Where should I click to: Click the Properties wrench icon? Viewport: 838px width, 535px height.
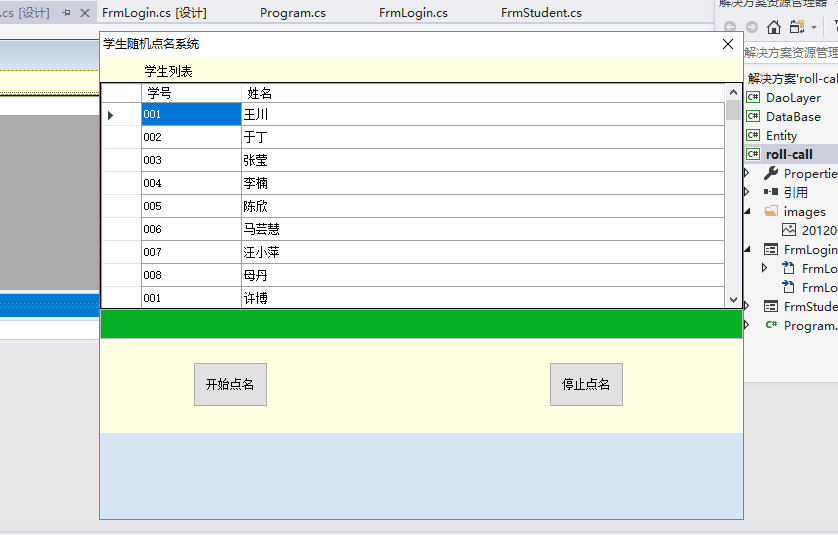[771, 173]
